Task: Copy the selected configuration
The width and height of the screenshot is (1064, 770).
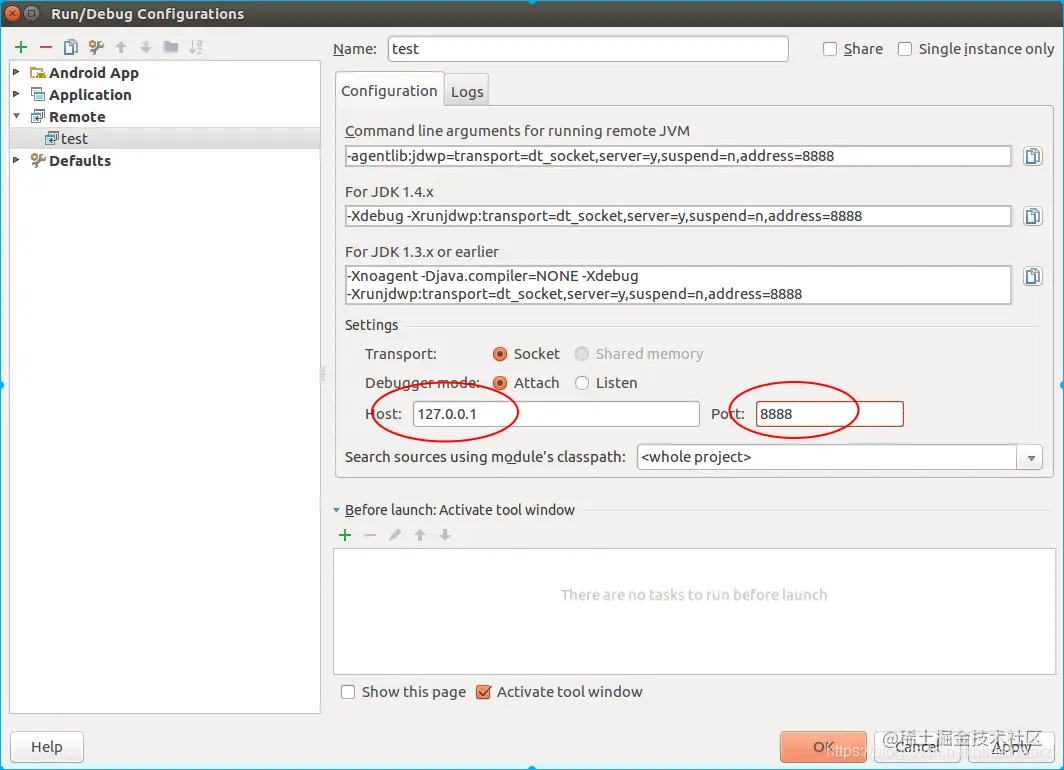Action: pyautogui.click(x=71, y=47)
